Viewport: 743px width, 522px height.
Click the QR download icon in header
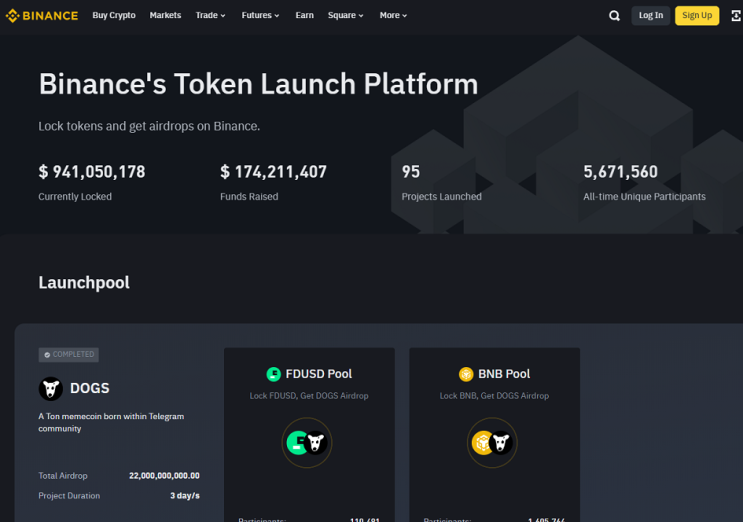click(x=736, y=16)
